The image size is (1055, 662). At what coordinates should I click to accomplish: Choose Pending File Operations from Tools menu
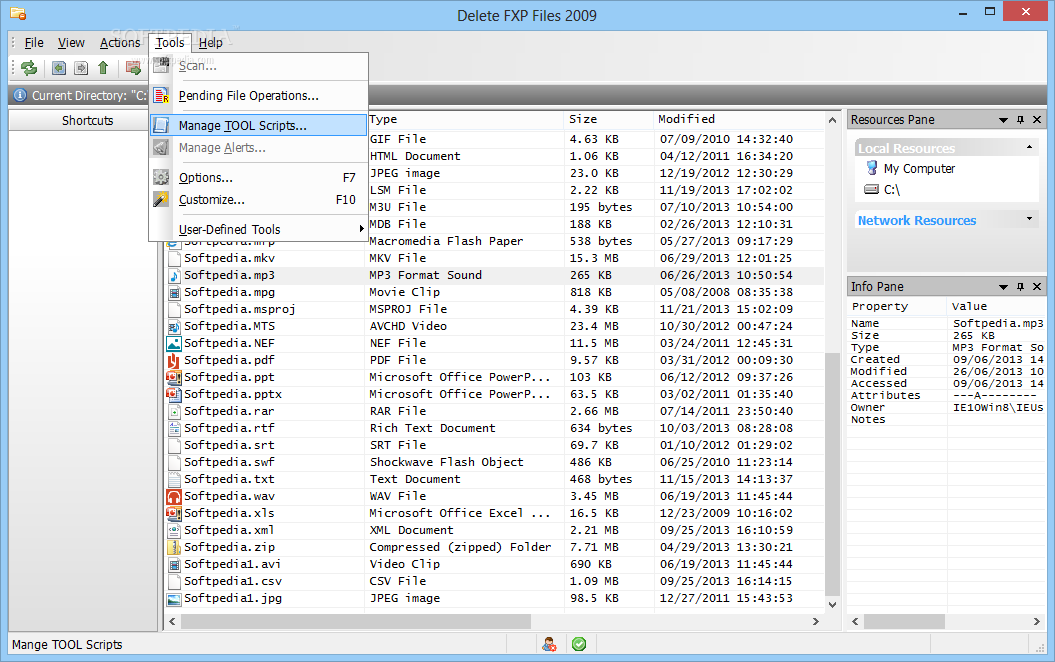coord(258,96)
